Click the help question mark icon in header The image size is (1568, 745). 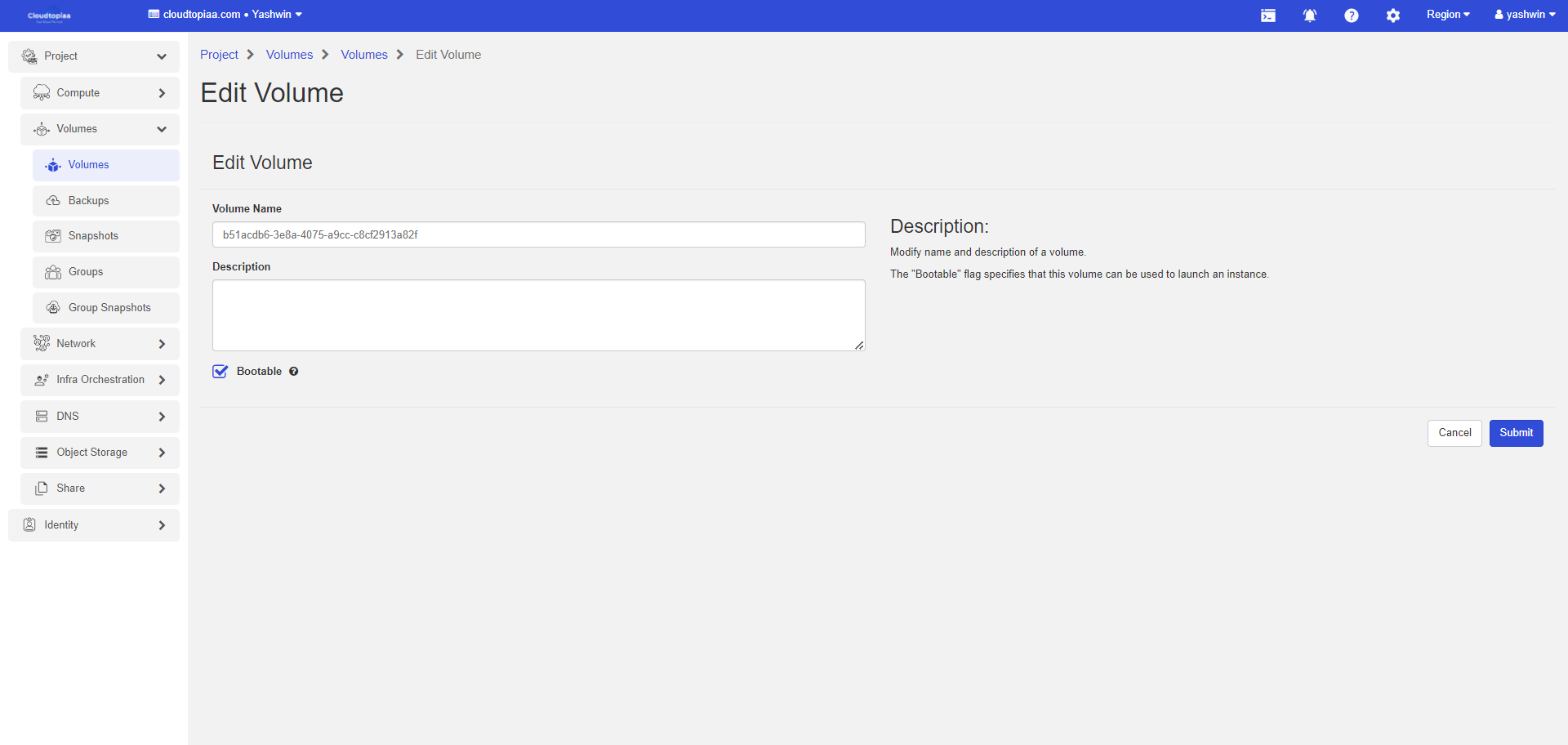(1351, 16)
